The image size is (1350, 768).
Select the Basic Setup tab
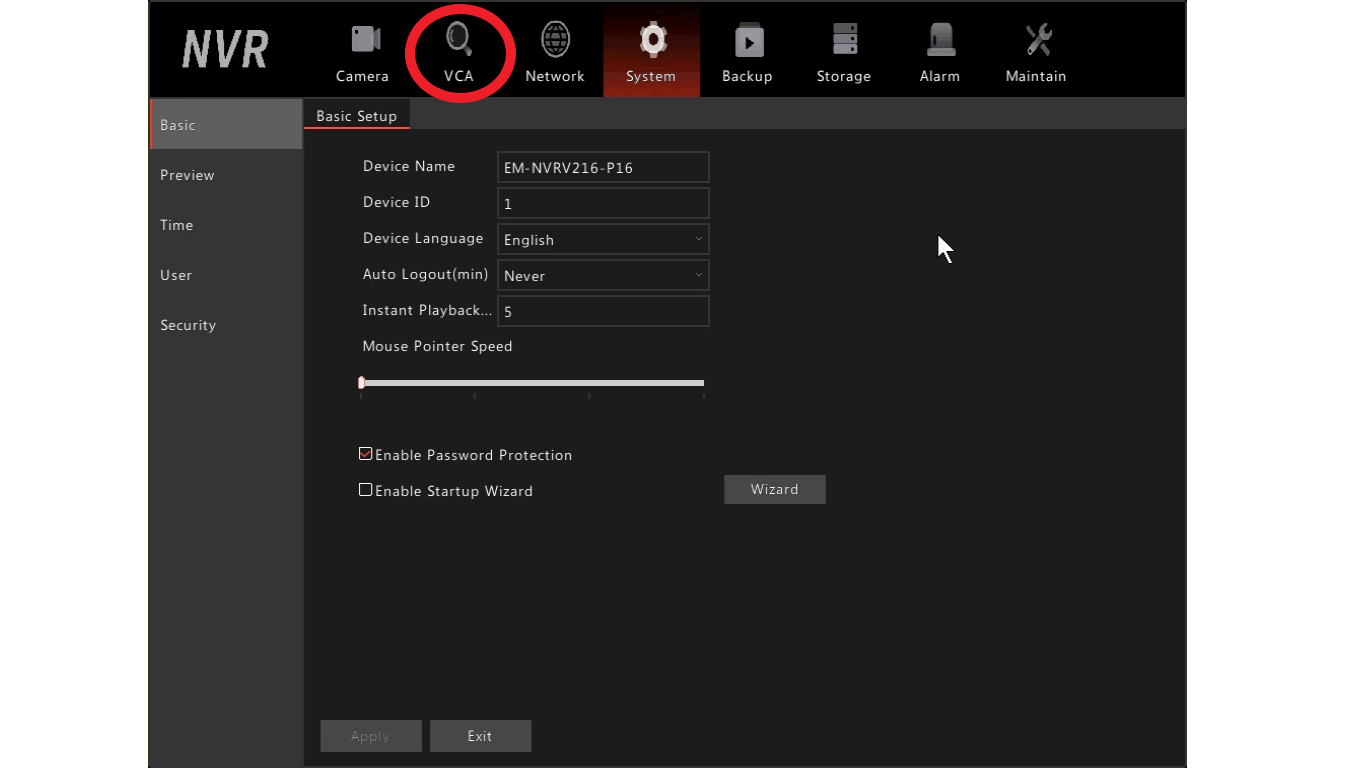[356, 116]
